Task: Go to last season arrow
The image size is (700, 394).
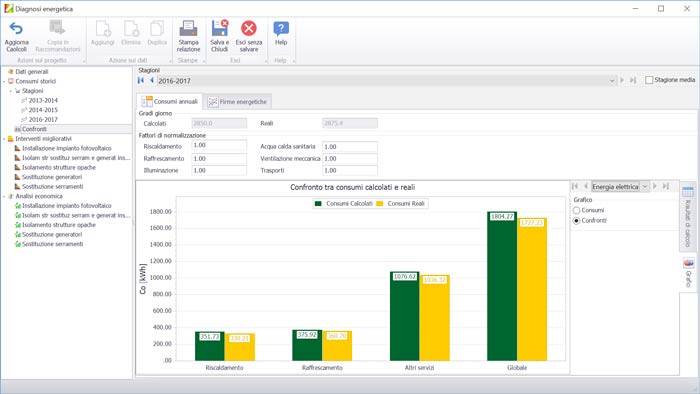Action: [x=633, y=80]
